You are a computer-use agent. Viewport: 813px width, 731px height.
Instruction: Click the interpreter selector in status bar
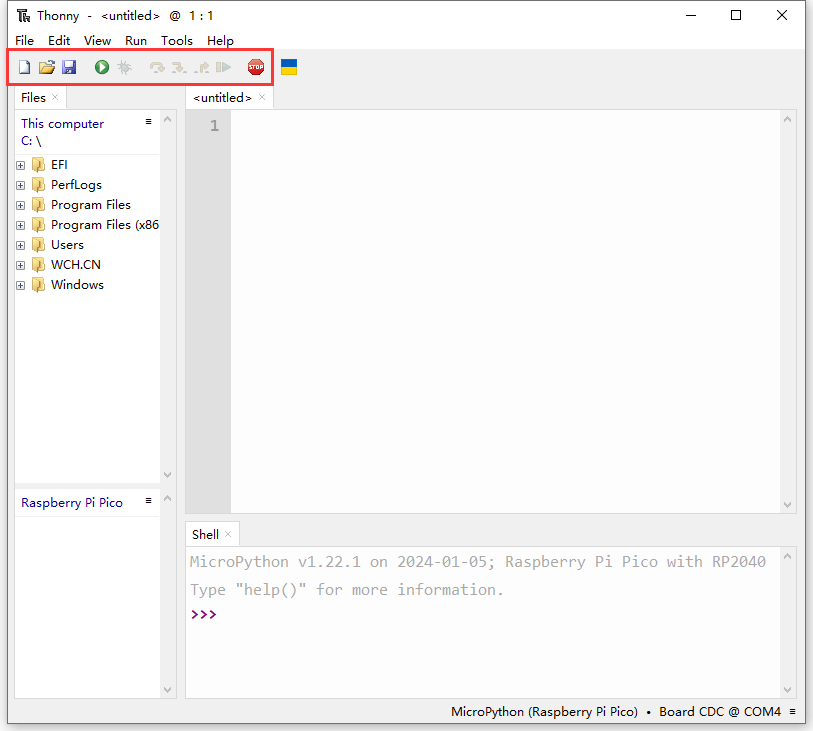click(615, 712)
